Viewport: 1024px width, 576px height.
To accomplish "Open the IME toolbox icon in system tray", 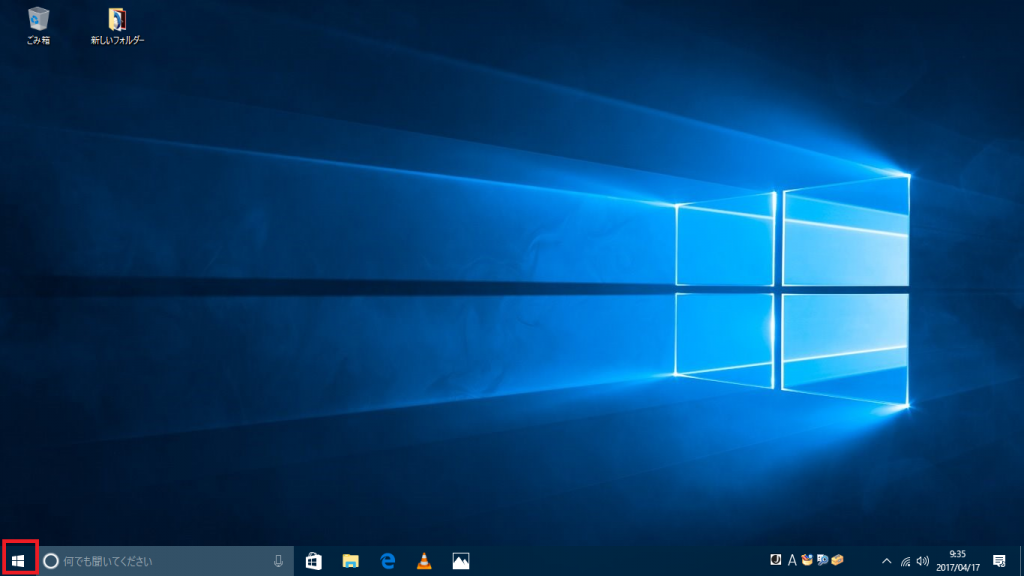I will pyautogui.click(x=838, y=560).
